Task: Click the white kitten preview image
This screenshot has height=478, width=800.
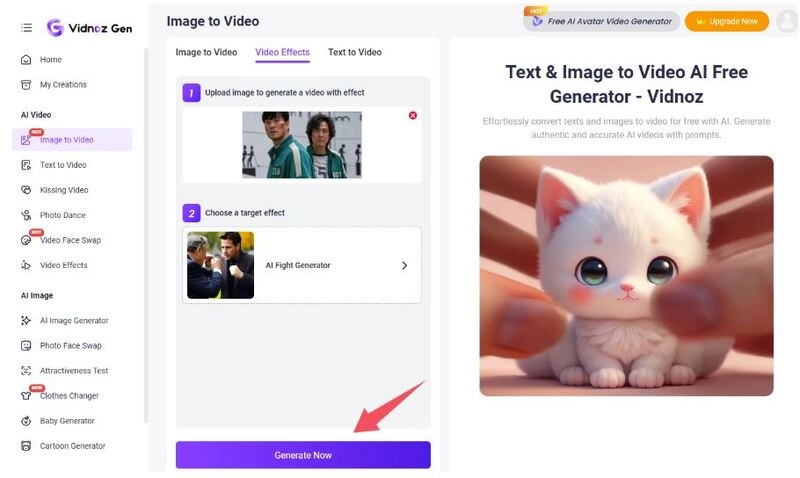Action: click(627, 276)
